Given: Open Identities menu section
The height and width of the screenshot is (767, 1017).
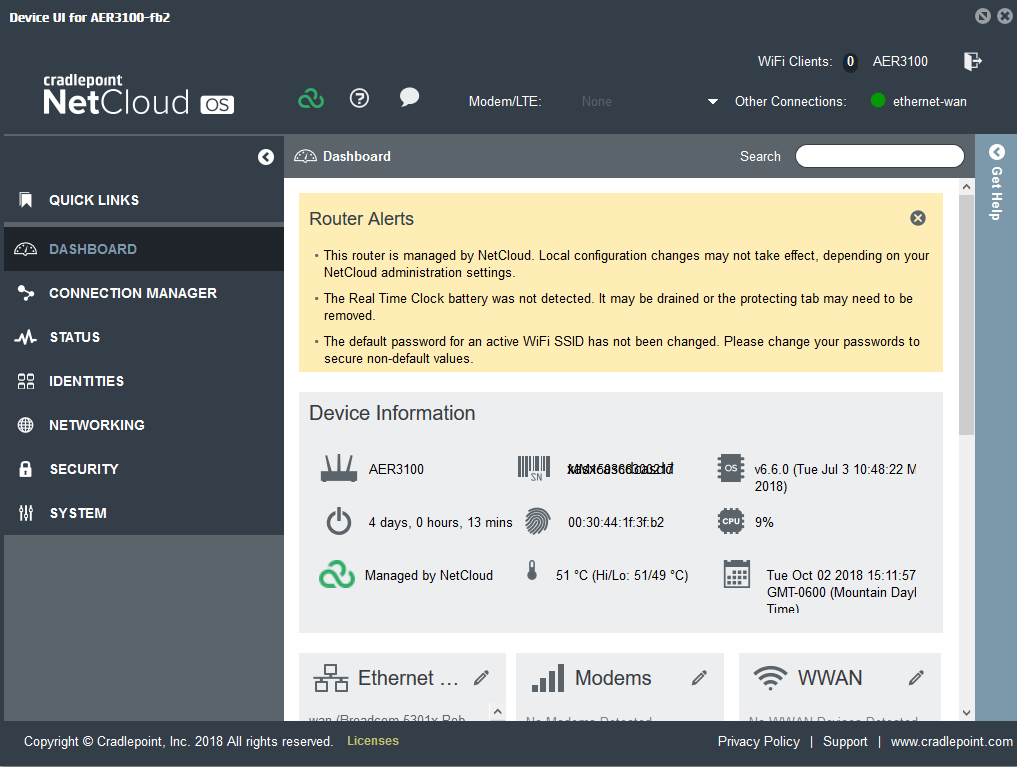Looking at the screenshot, I should pos(144,381).
